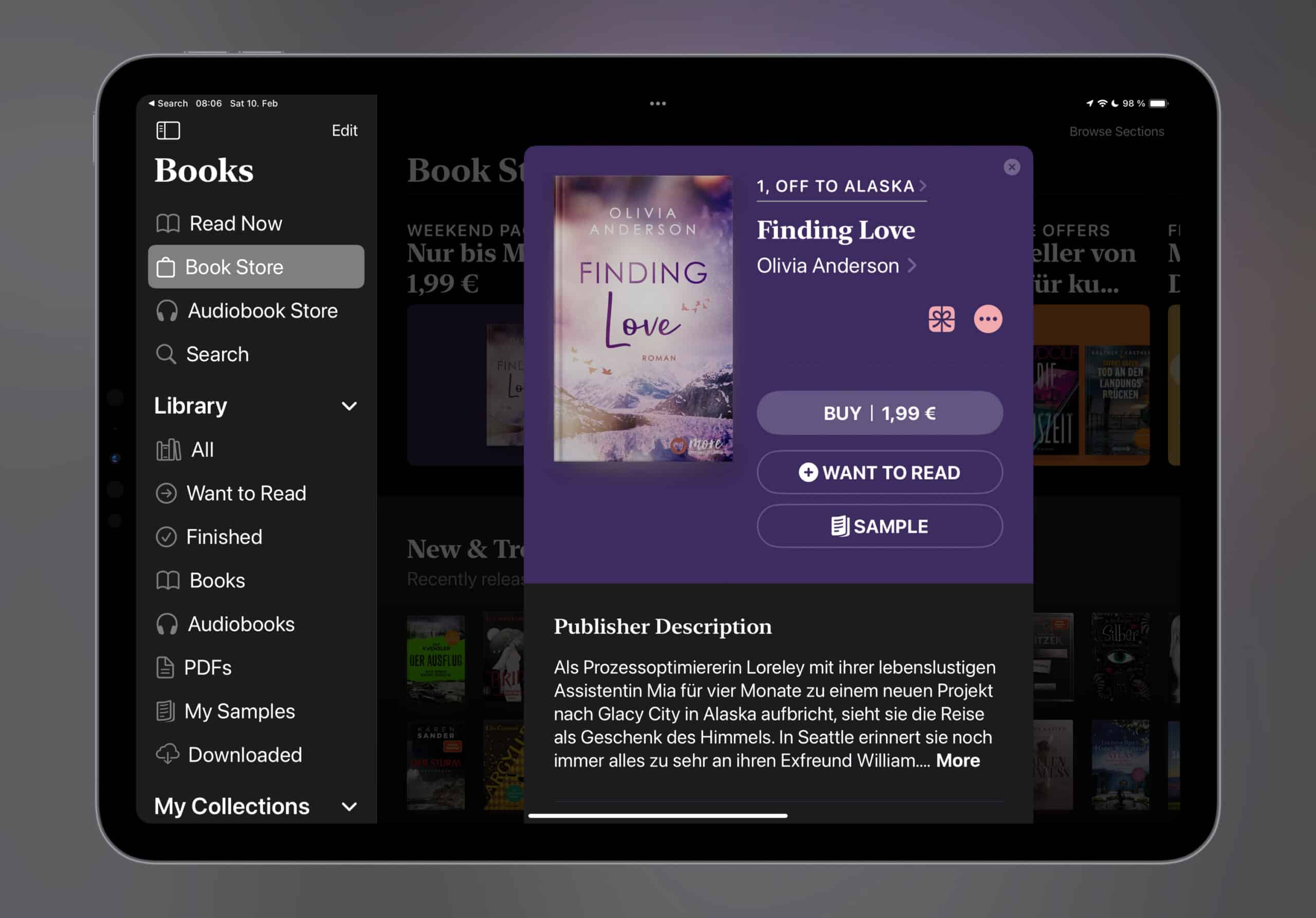1316x918 pixels.
Task: Collapse the Library section chevron
Action: coord(349,406)
